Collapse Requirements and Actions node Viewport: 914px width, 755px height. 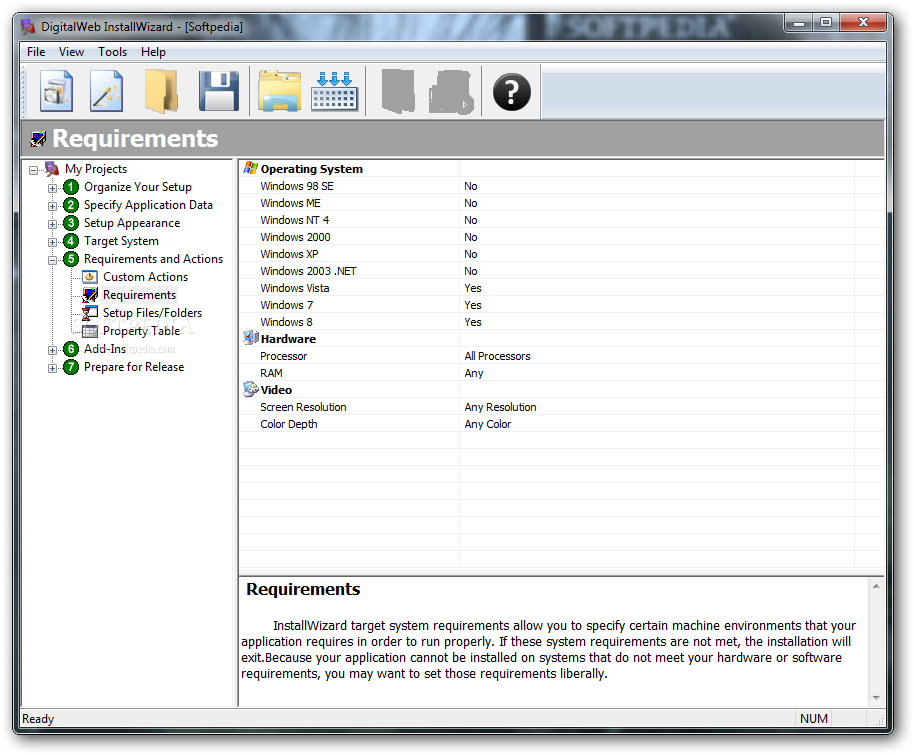point(52,261)
